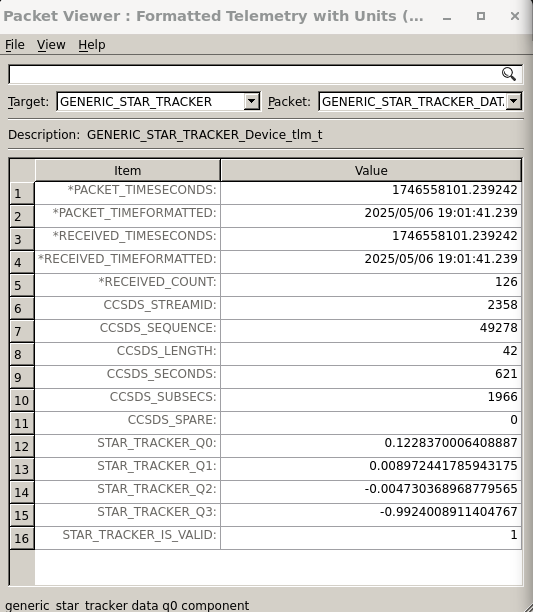Click status bar text about q0 component

(x=127, y=605)
